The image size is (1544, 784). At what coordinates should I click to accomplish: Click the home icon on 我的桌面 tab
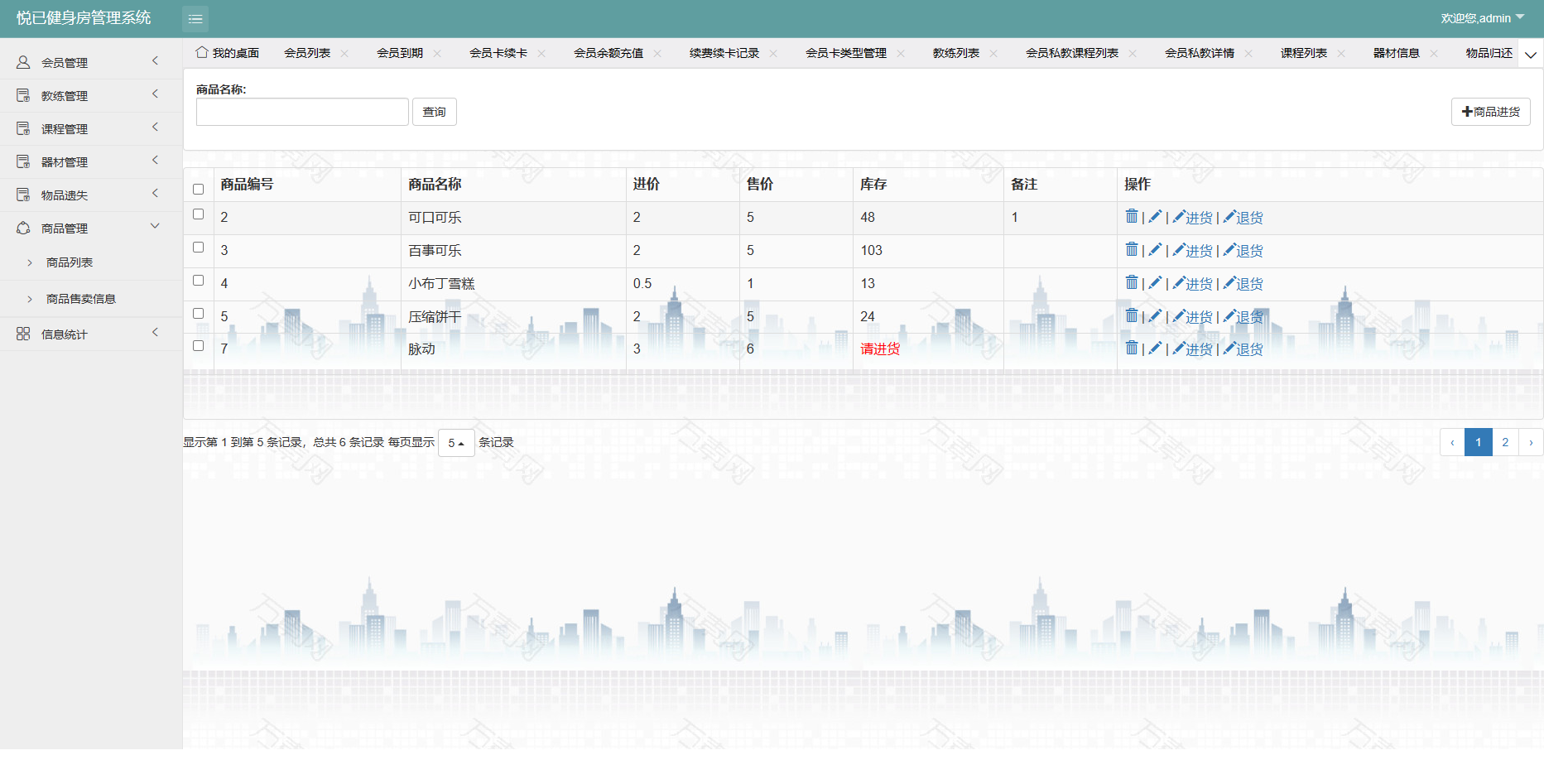pyautogui.click(x=201, y=53)
